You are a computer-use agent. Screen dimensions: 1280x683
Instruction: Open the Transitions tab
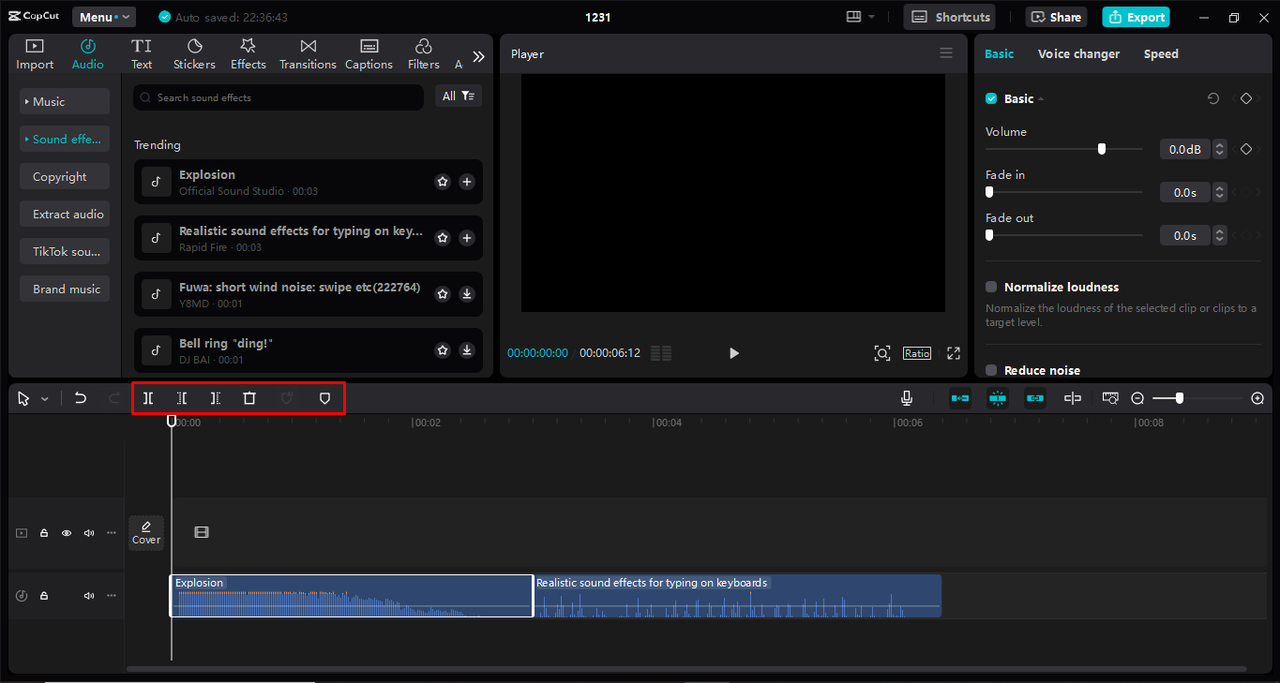308,54
